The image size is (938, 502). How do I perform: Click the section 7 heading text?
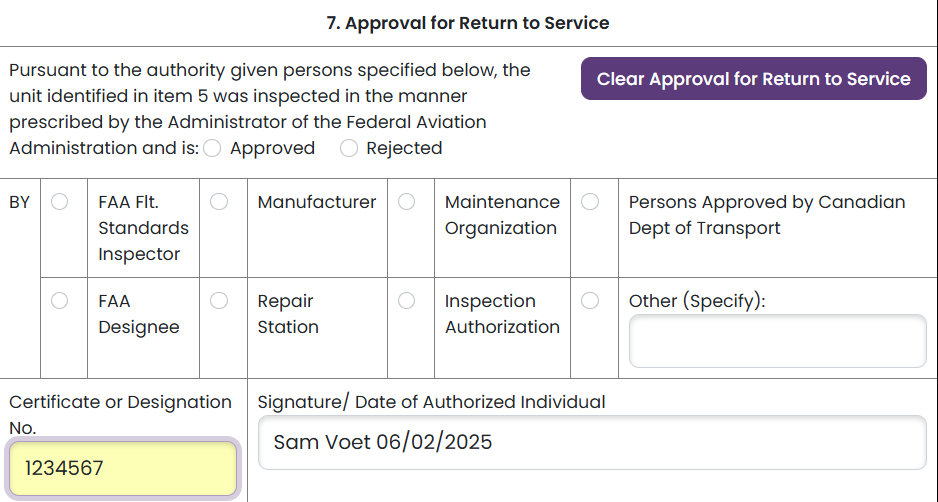point(468,23)
